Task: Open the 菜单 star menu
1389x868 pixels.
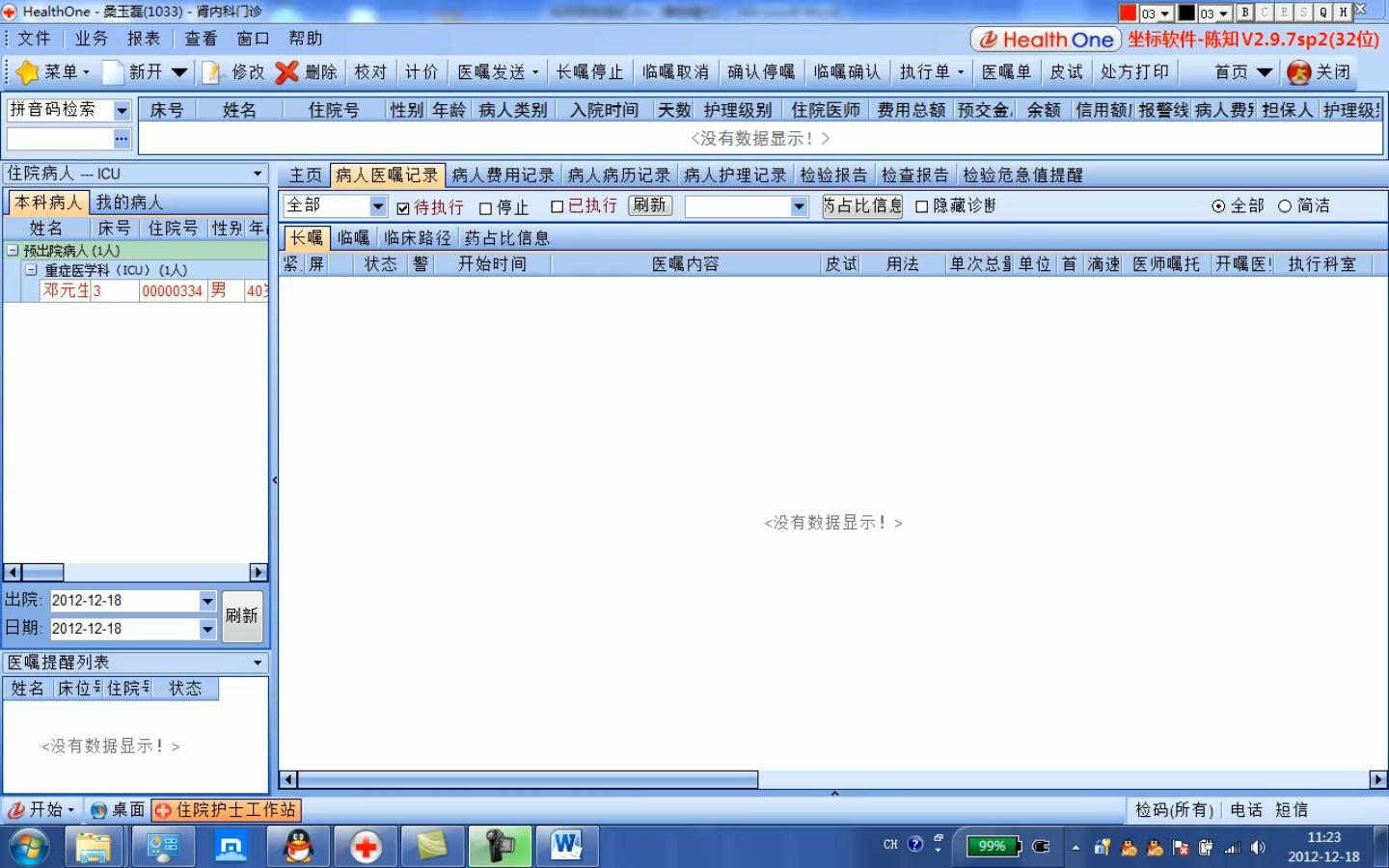Action: tap(54, 72)
